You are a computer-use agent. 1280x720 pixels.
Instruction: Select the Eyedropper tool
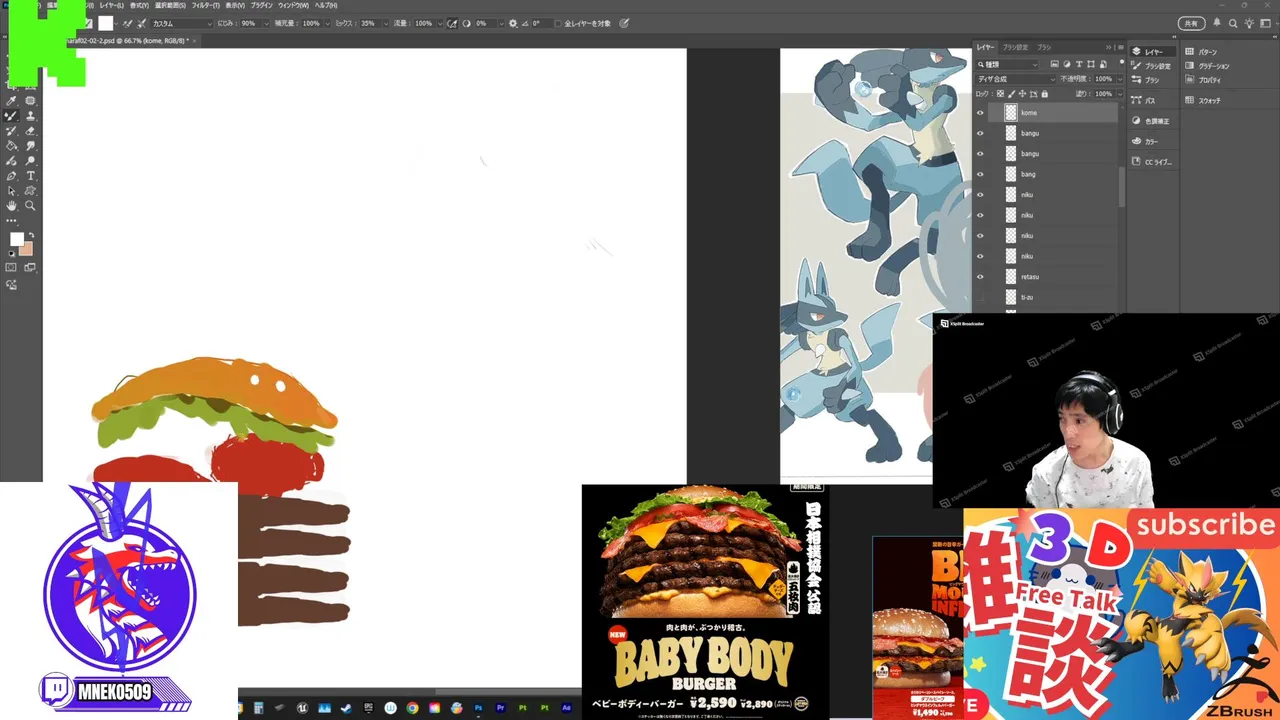pyautogui.click(x=11, y=101)
